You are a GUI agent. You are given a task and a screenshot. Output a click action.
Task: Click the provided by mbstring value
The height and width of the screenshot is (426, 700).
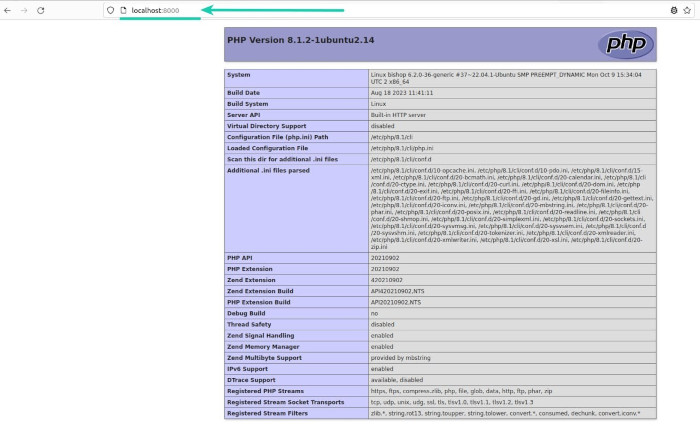[x=400, y=358]
